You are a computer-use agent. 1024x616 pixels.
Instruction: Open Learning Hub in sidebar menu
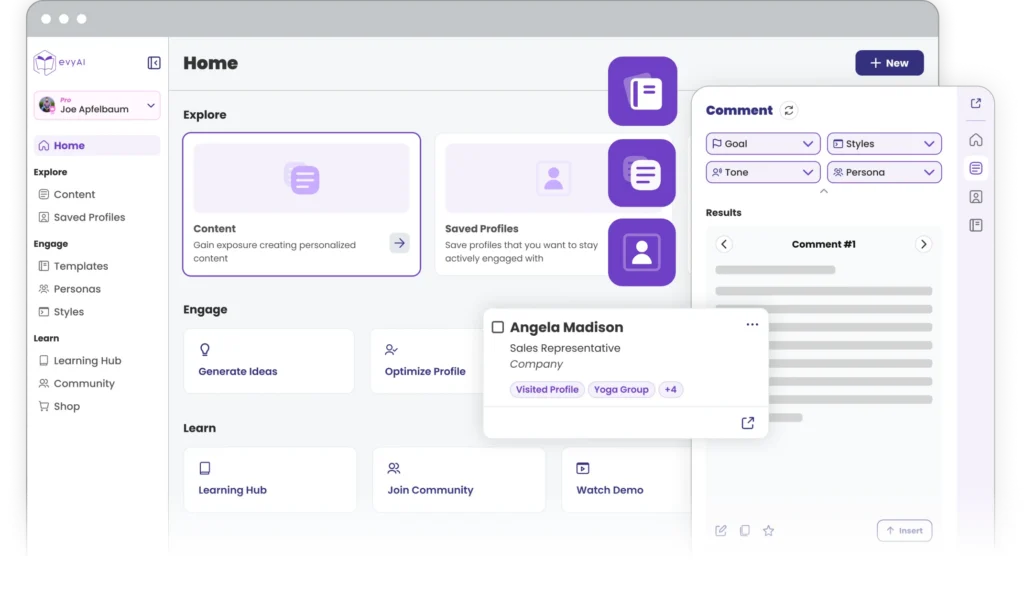coord(87,361)
